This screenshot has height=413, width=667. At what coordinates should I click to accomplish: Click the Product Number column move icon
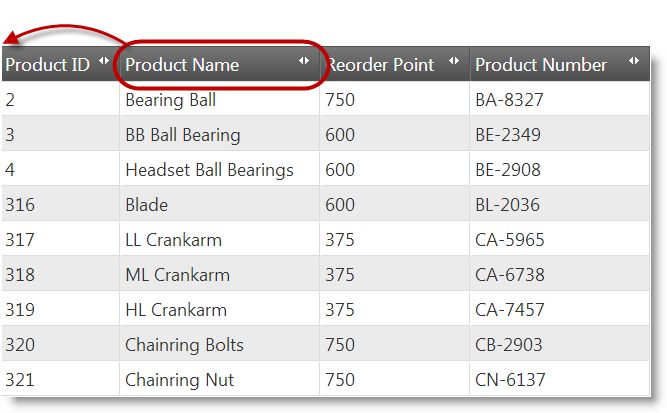tap(634, 62)
